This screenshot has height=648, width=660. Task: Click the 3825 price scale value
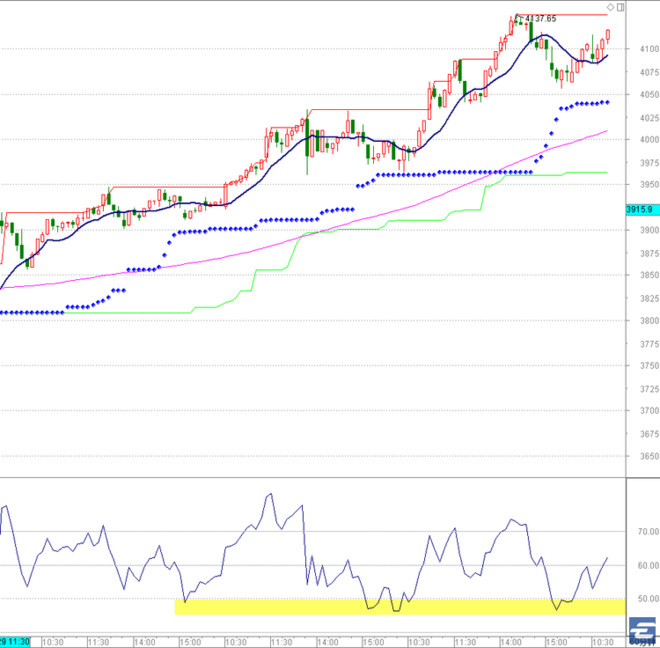[x=649, y=299]
